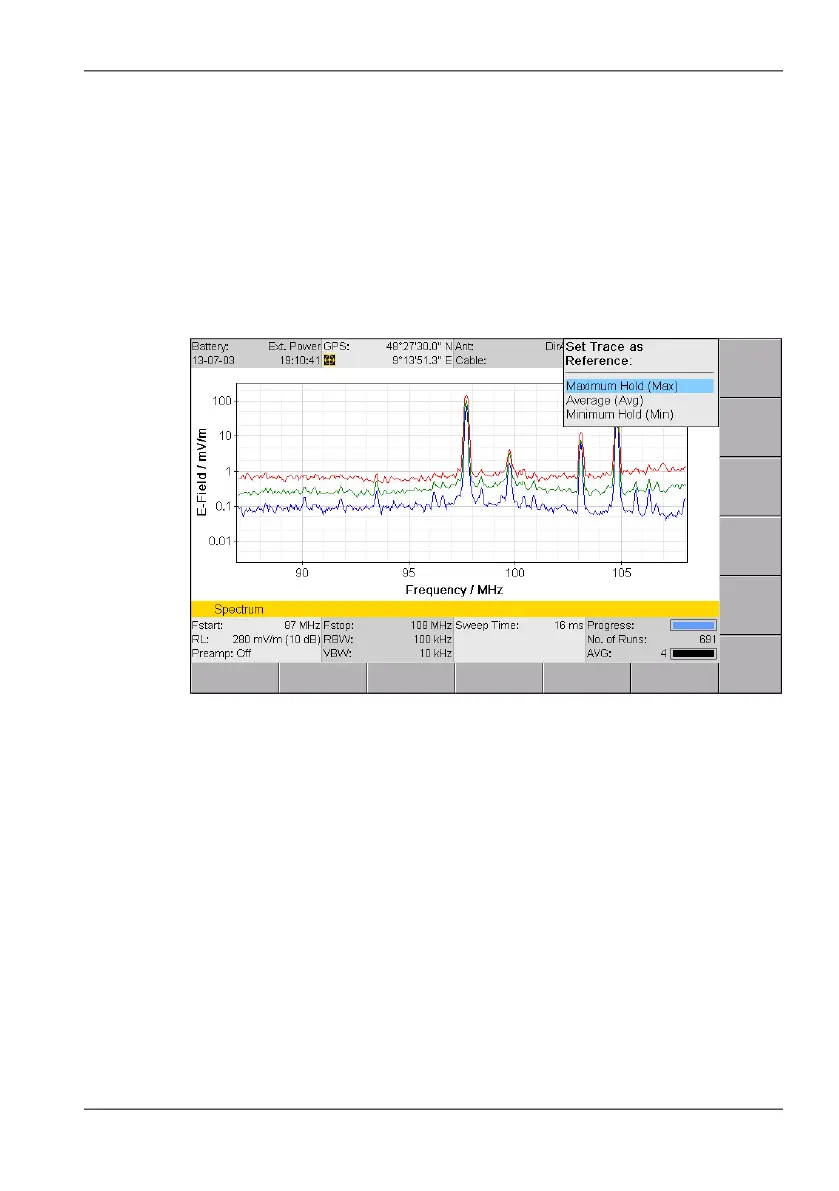Click the Fstop 108 MHz value
The image size is (839, 1191).
(x=431, y=626)
